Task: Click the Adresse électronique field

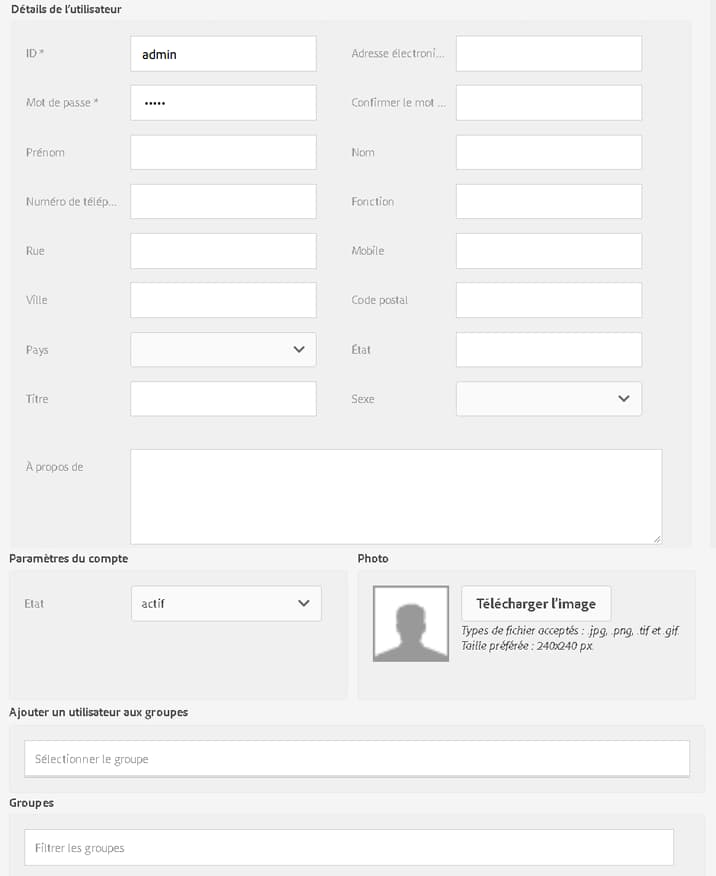Action: pos(548,54)
